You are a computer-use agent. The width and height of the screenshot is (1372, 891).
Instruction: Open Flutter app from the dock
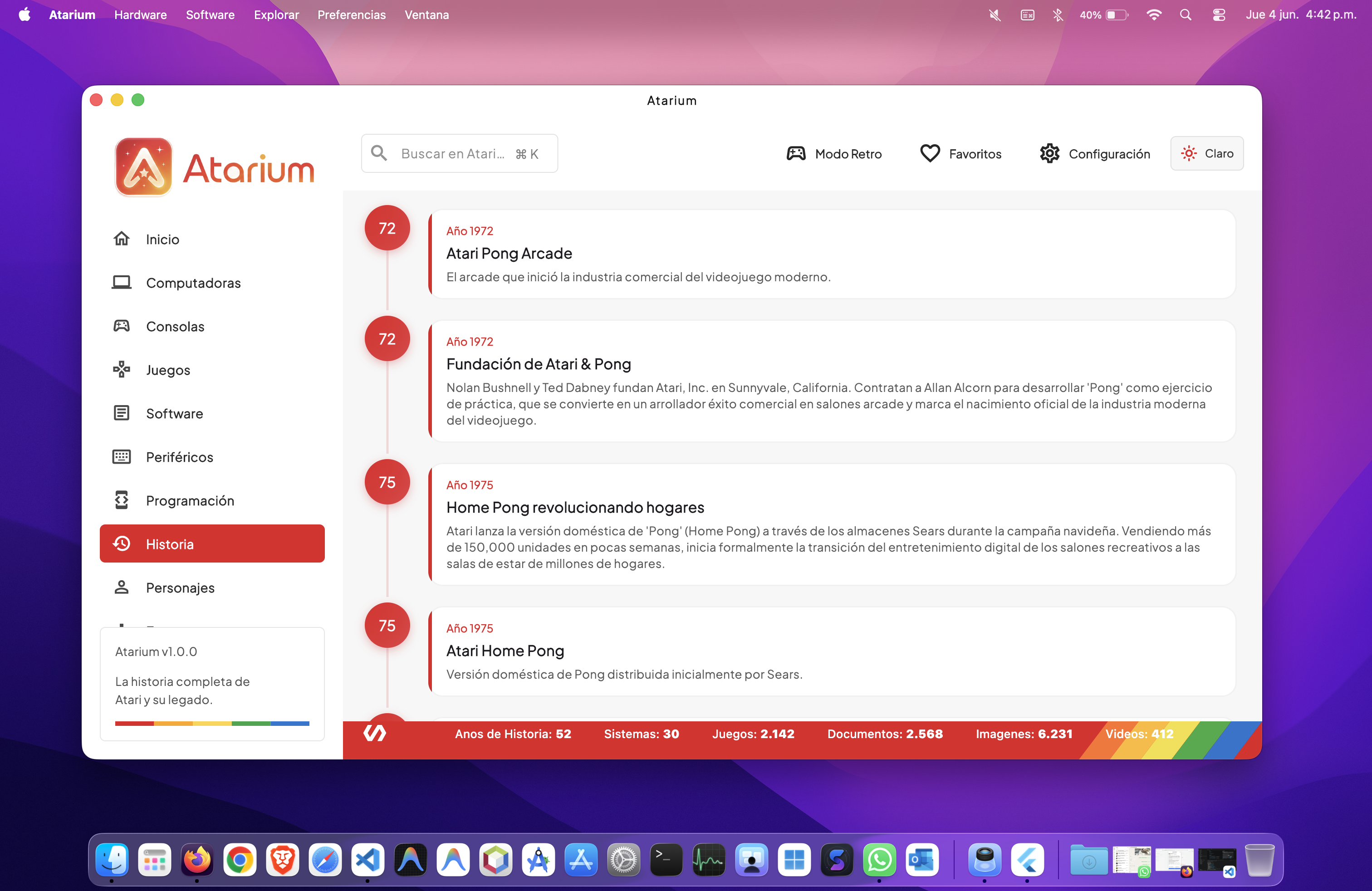(1027, 860)
